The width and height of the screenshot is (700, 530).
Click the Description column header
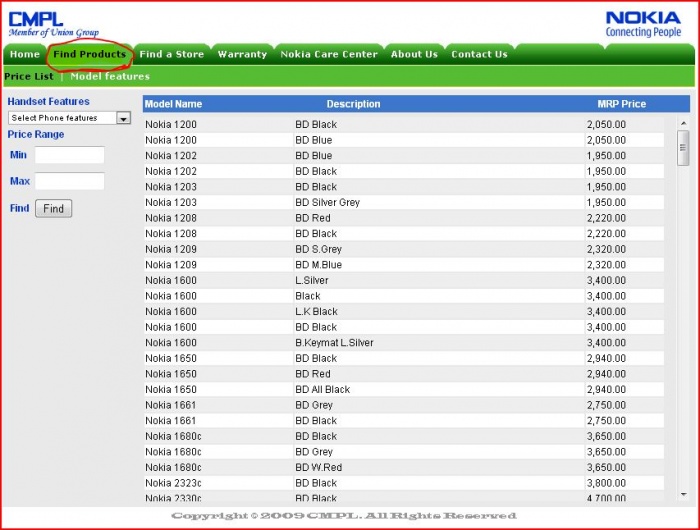pos(354,104)
